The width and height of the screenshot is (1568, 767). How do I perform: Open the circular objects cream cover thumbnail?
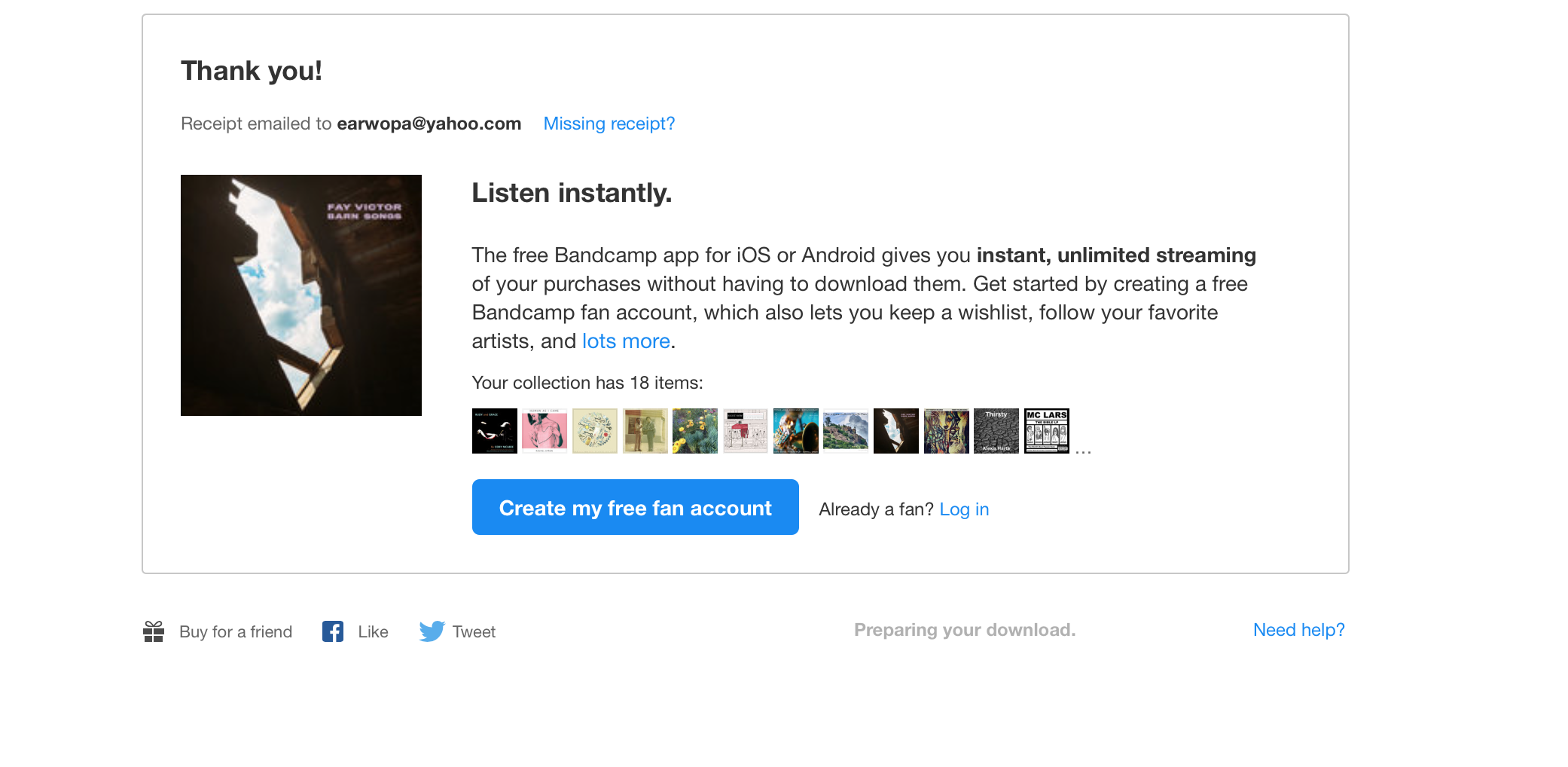(594, 431)
